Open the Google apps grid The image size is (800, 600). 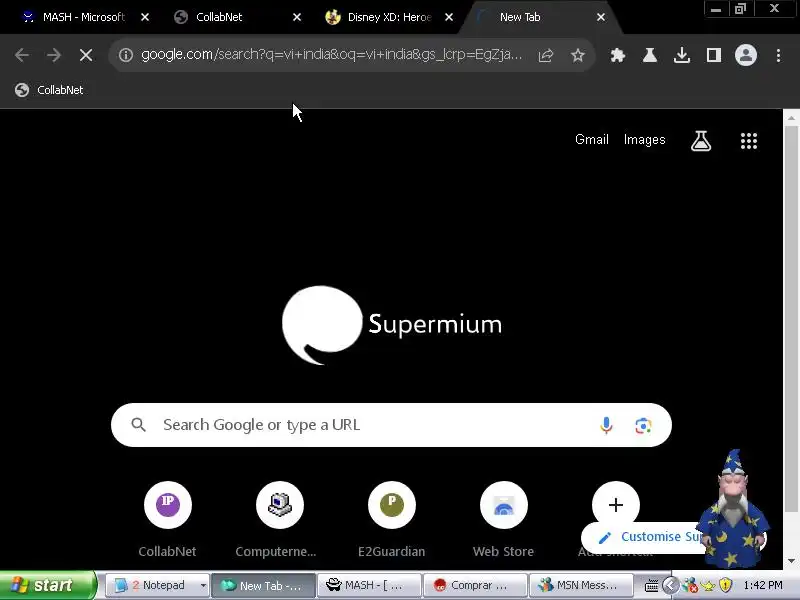(x=749, y=141)
